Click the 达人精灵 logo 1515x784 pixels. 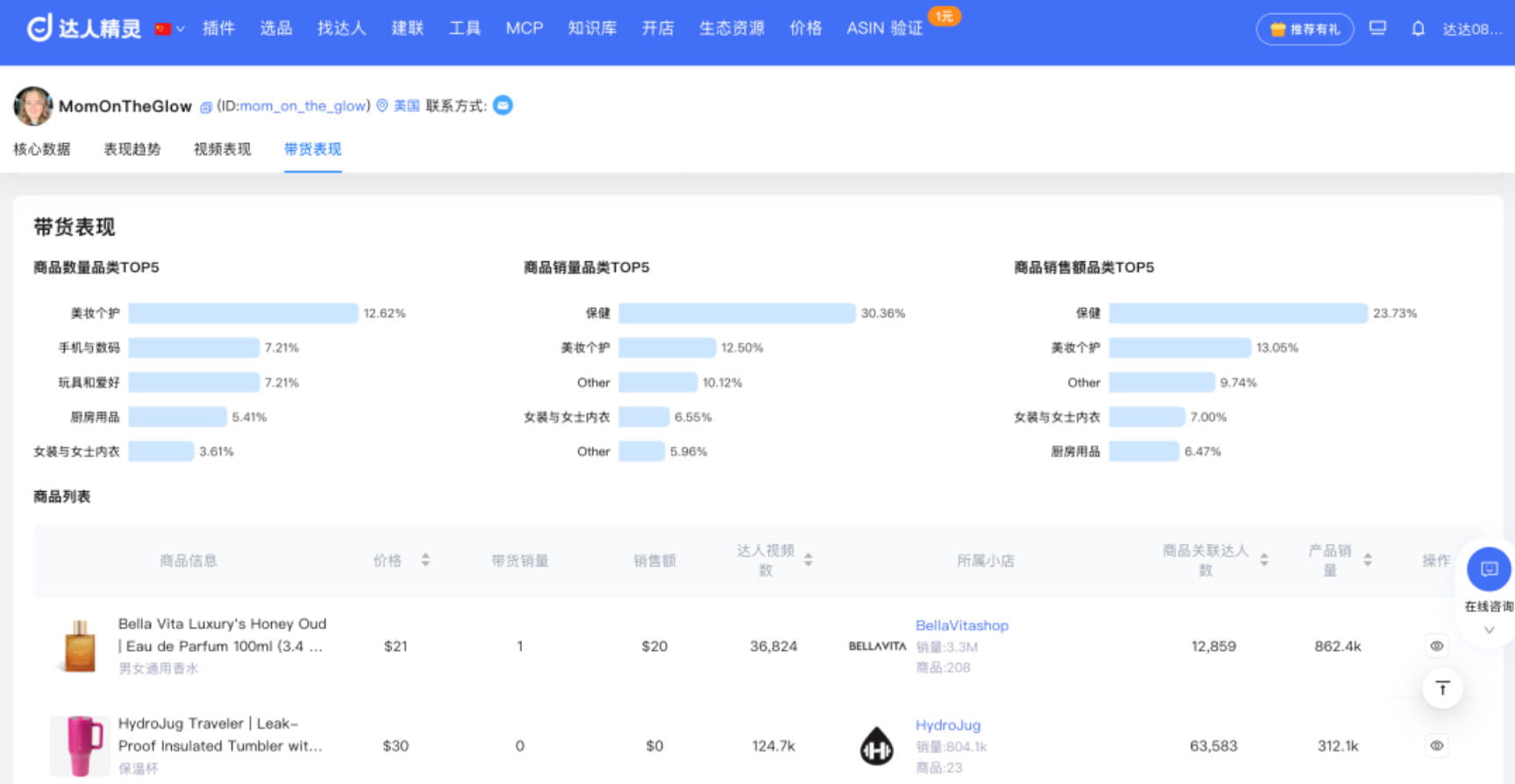click(84, 28)
